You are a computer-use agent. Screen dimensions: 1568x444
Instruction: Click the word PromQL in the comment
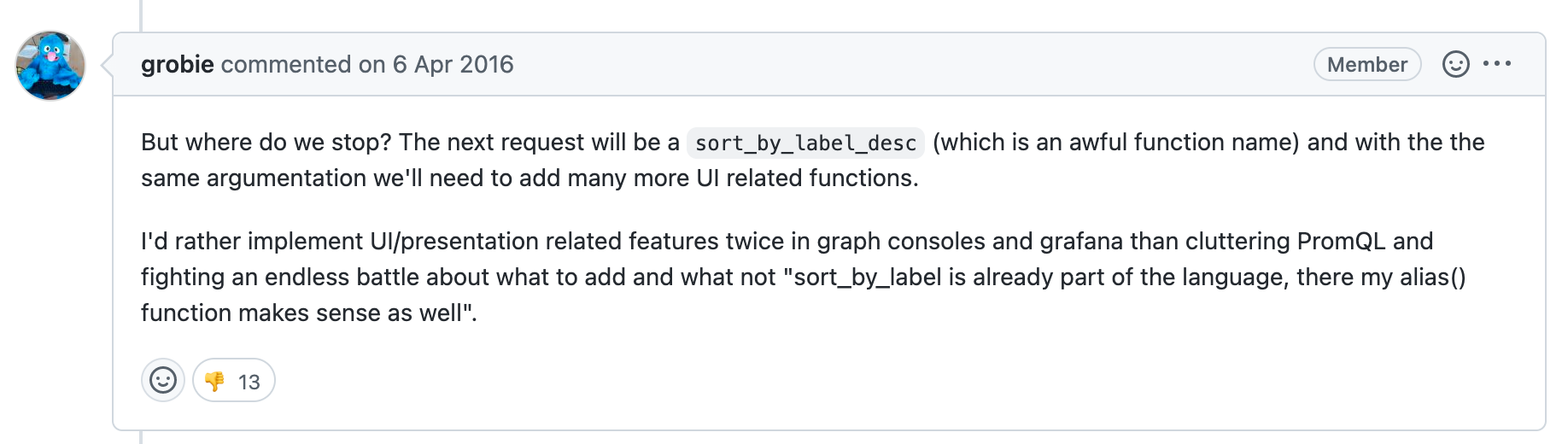(1341, 242)
